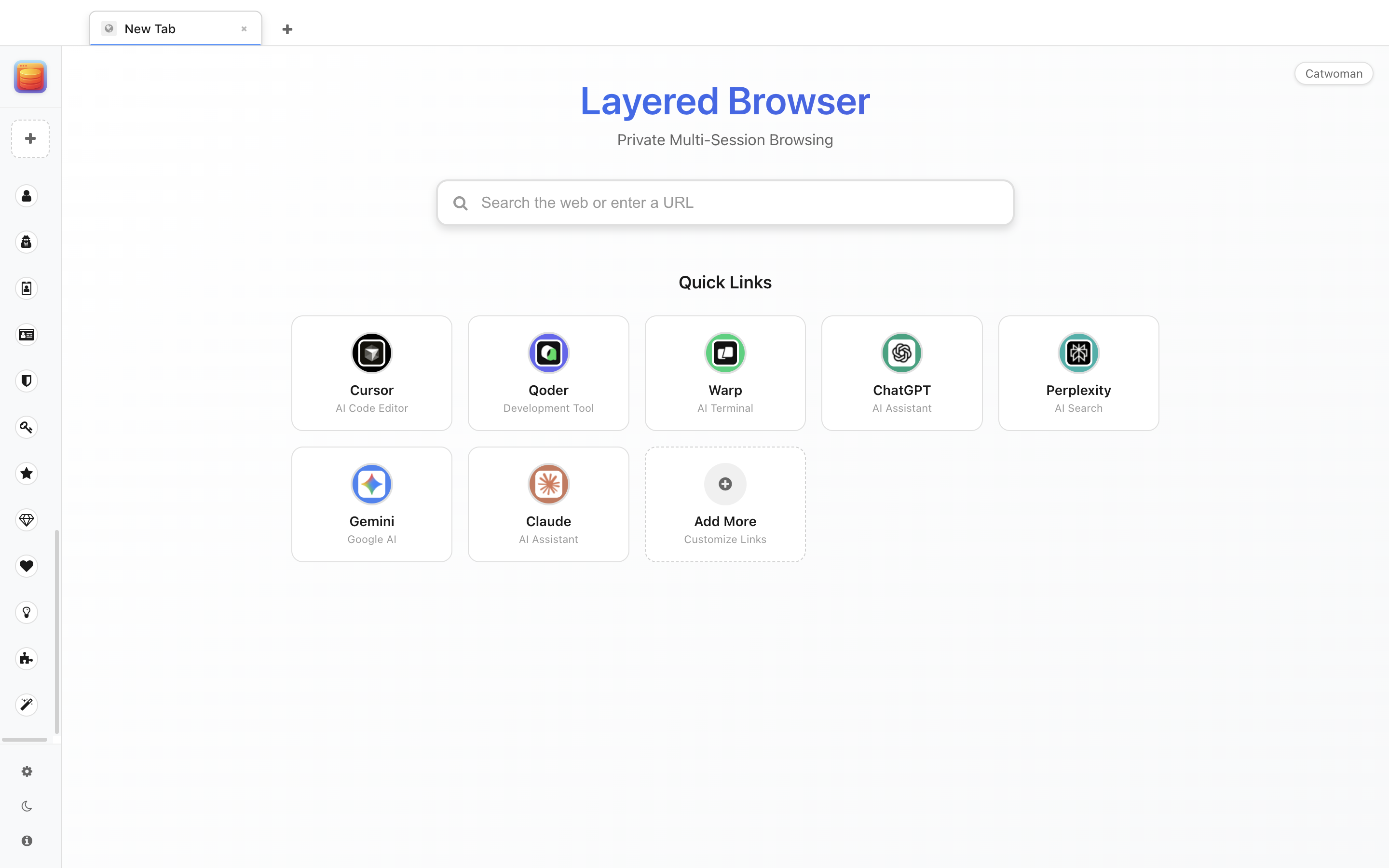Click the info icon at sidebar bottom
Screen dimensions: 1389x868
[27, 841]
